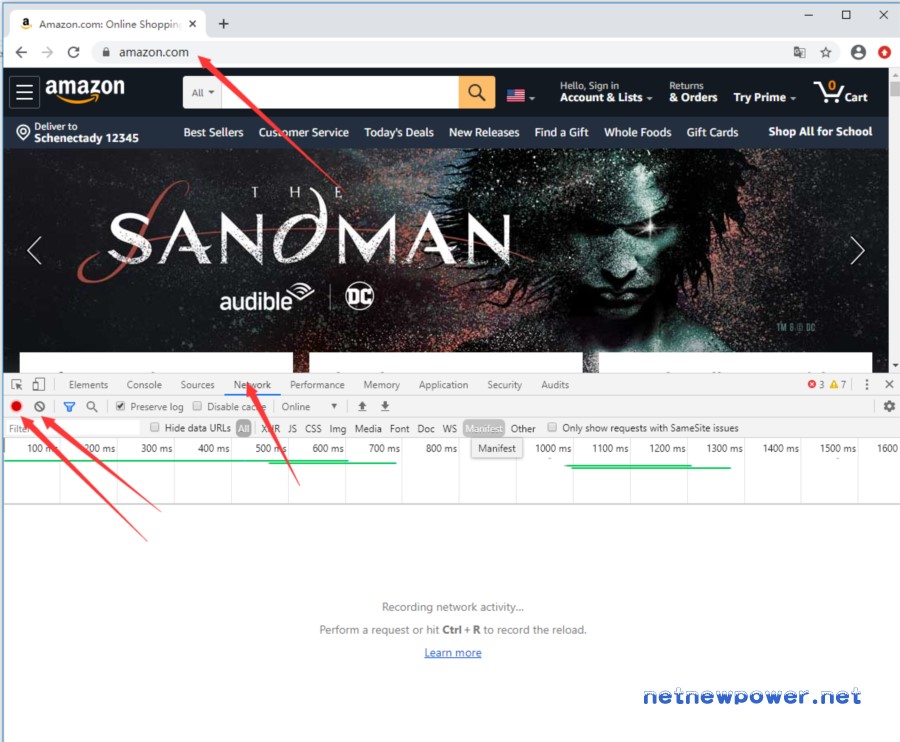Close the DevTools panel
The image size is (900, 742).
pos(889,384)
